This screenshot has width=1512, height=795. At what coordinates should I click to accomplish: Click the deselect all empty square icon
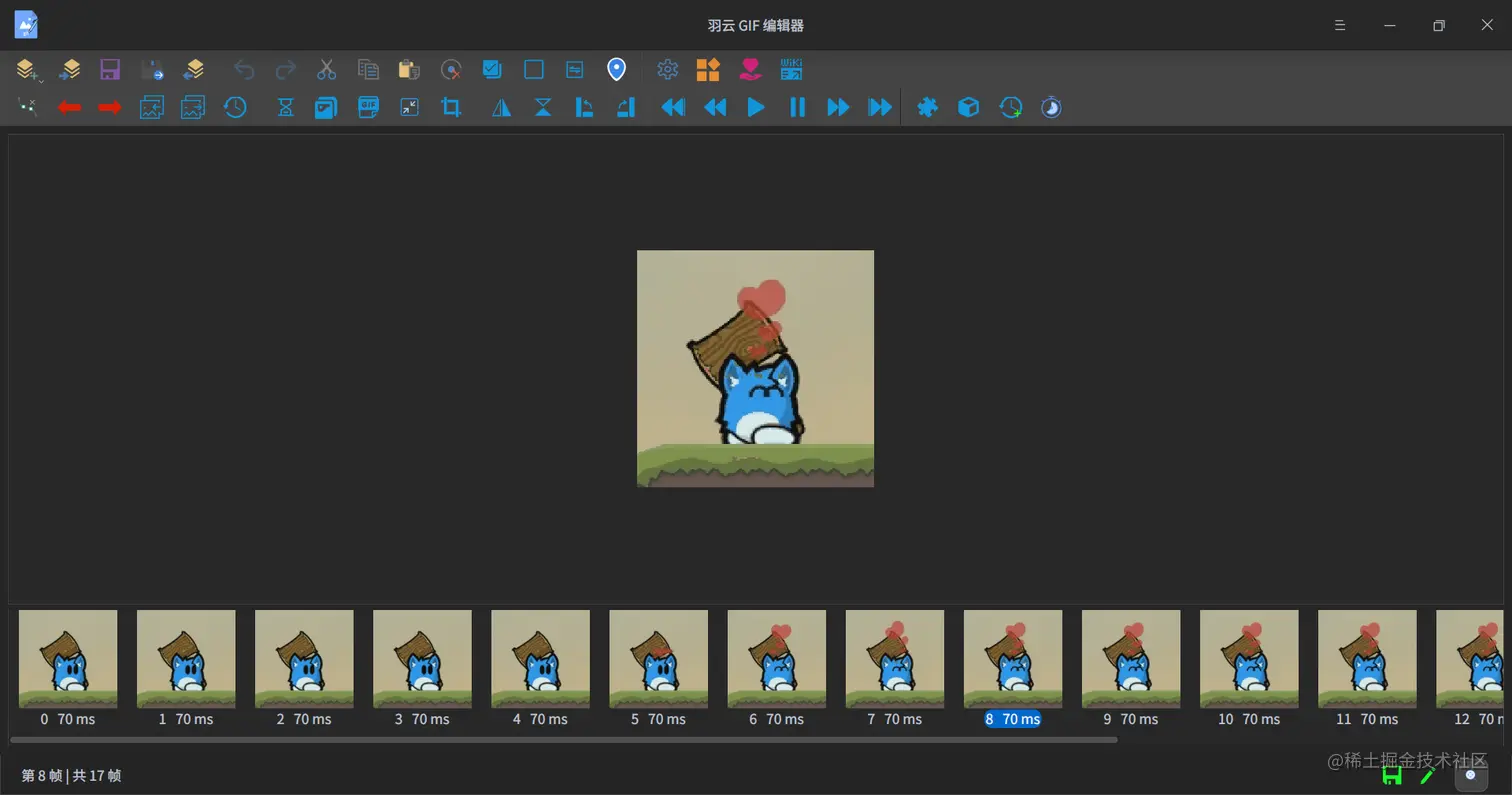click(x=534, y=70)
